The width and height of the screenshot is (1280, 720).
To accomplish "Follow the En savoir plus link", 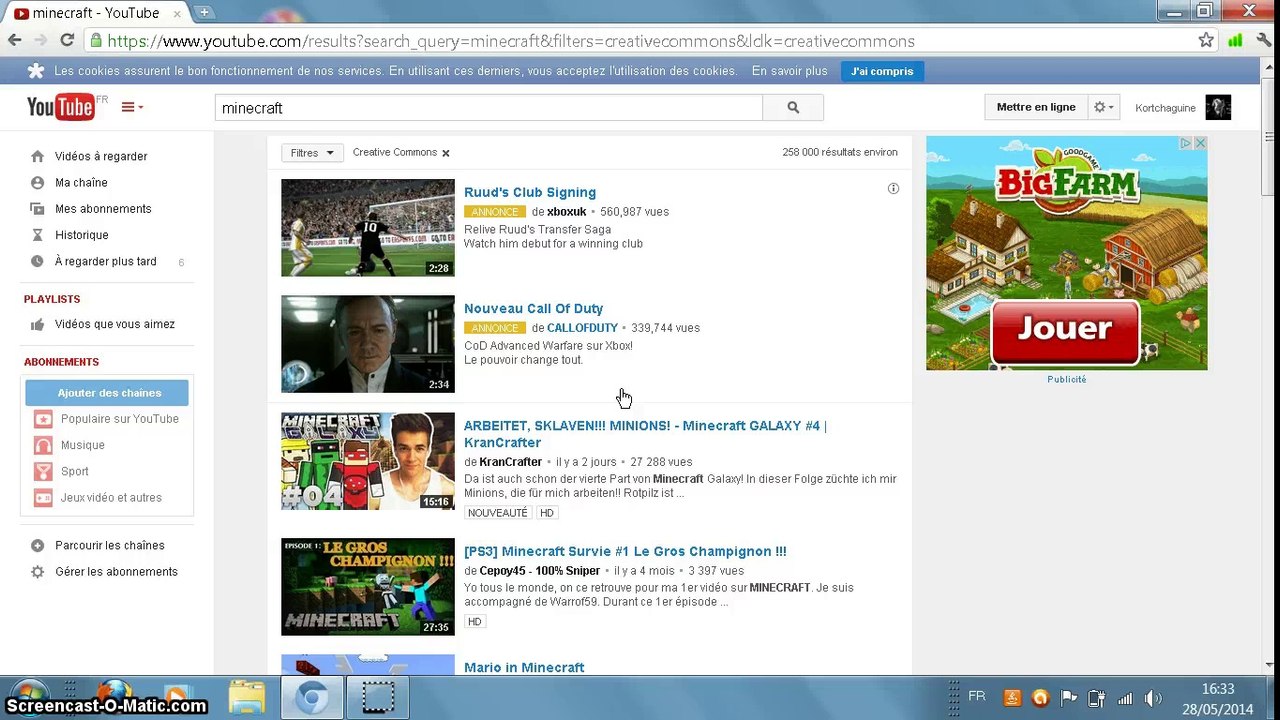I will coord(789,71).
